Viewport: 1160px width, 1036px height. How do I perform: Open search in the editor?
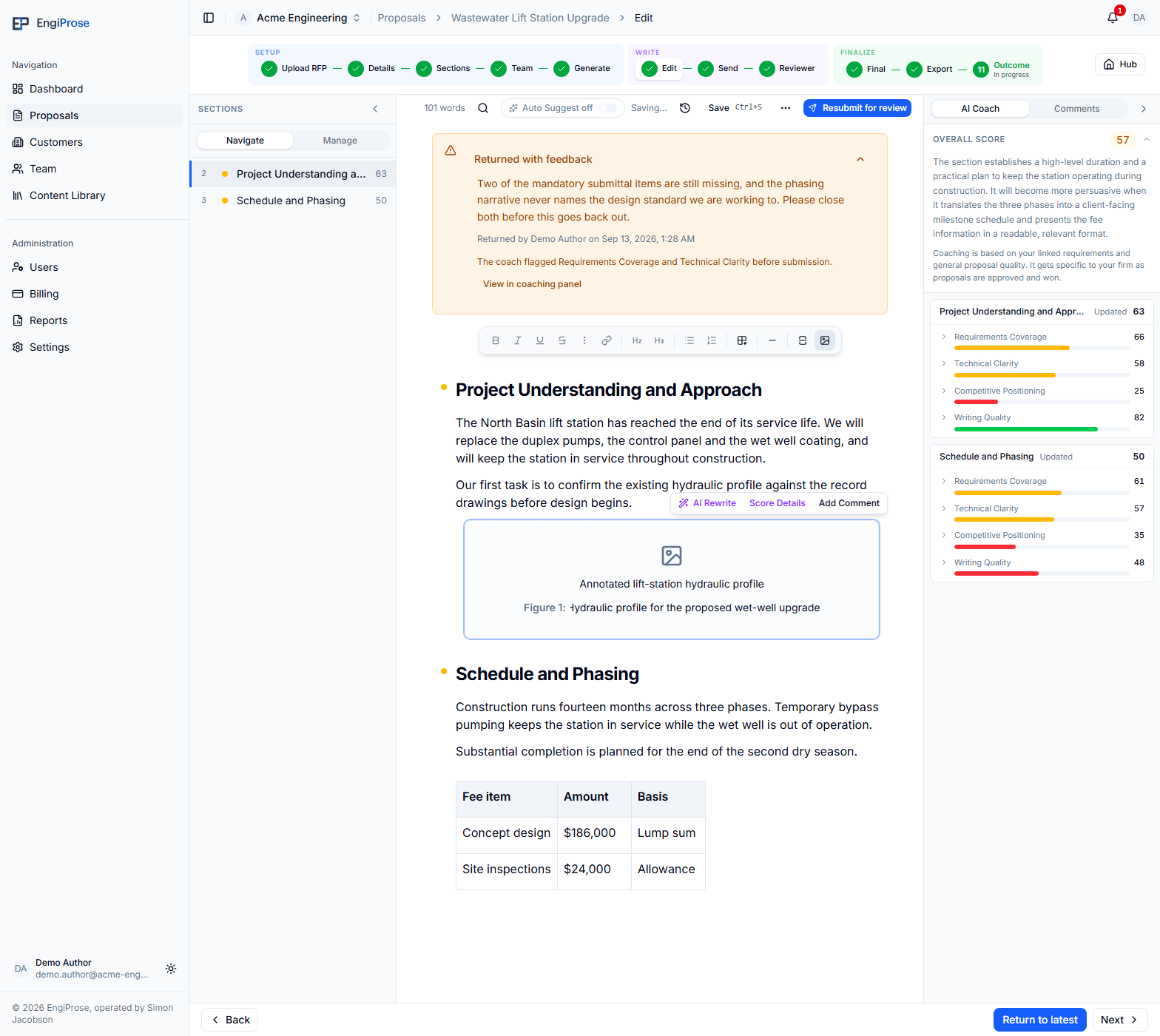[483, 108]
